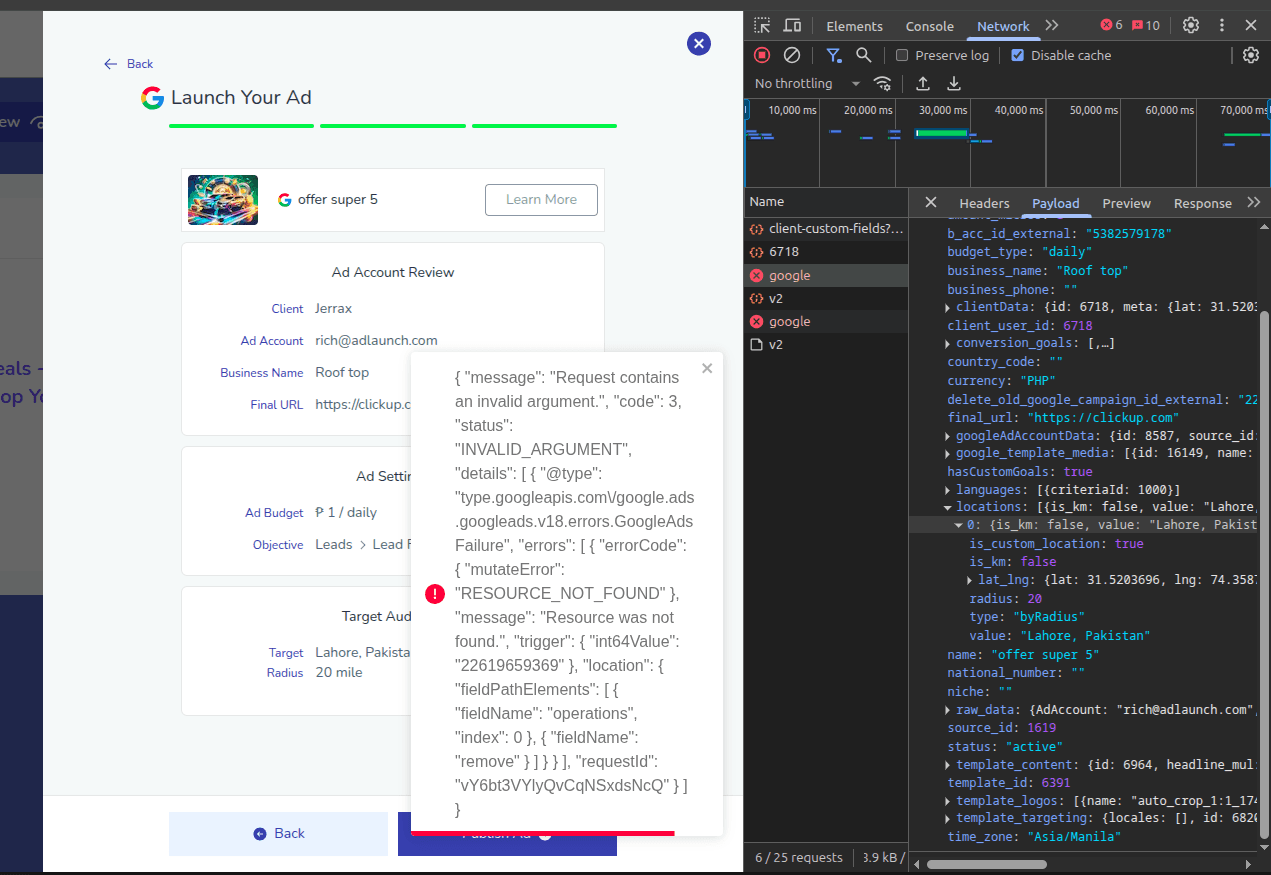Screen dimensions: 1271x875
Task: Select the second failed google request
Action: [x=826, y=321]
